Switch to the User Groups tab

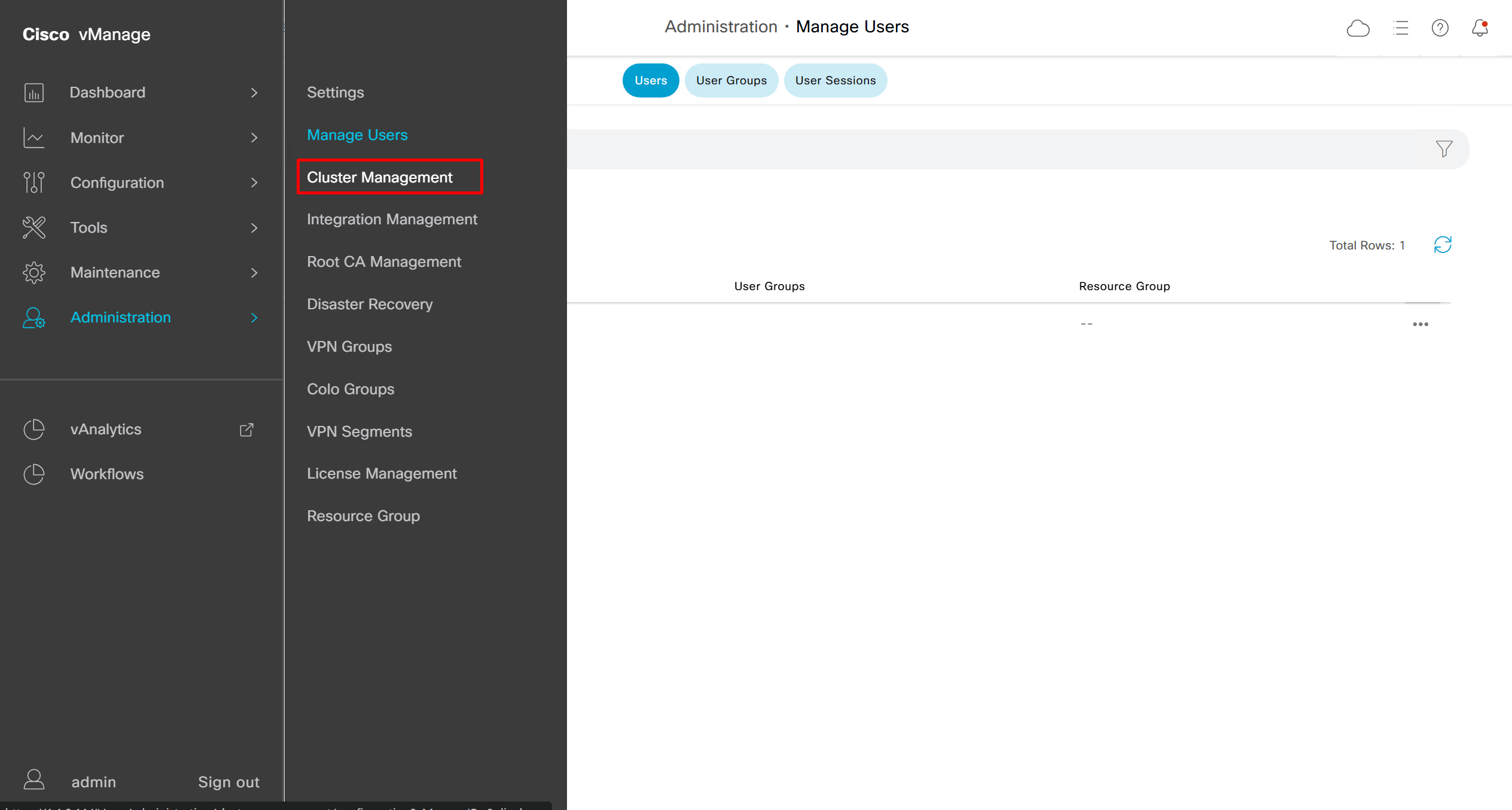731,81
